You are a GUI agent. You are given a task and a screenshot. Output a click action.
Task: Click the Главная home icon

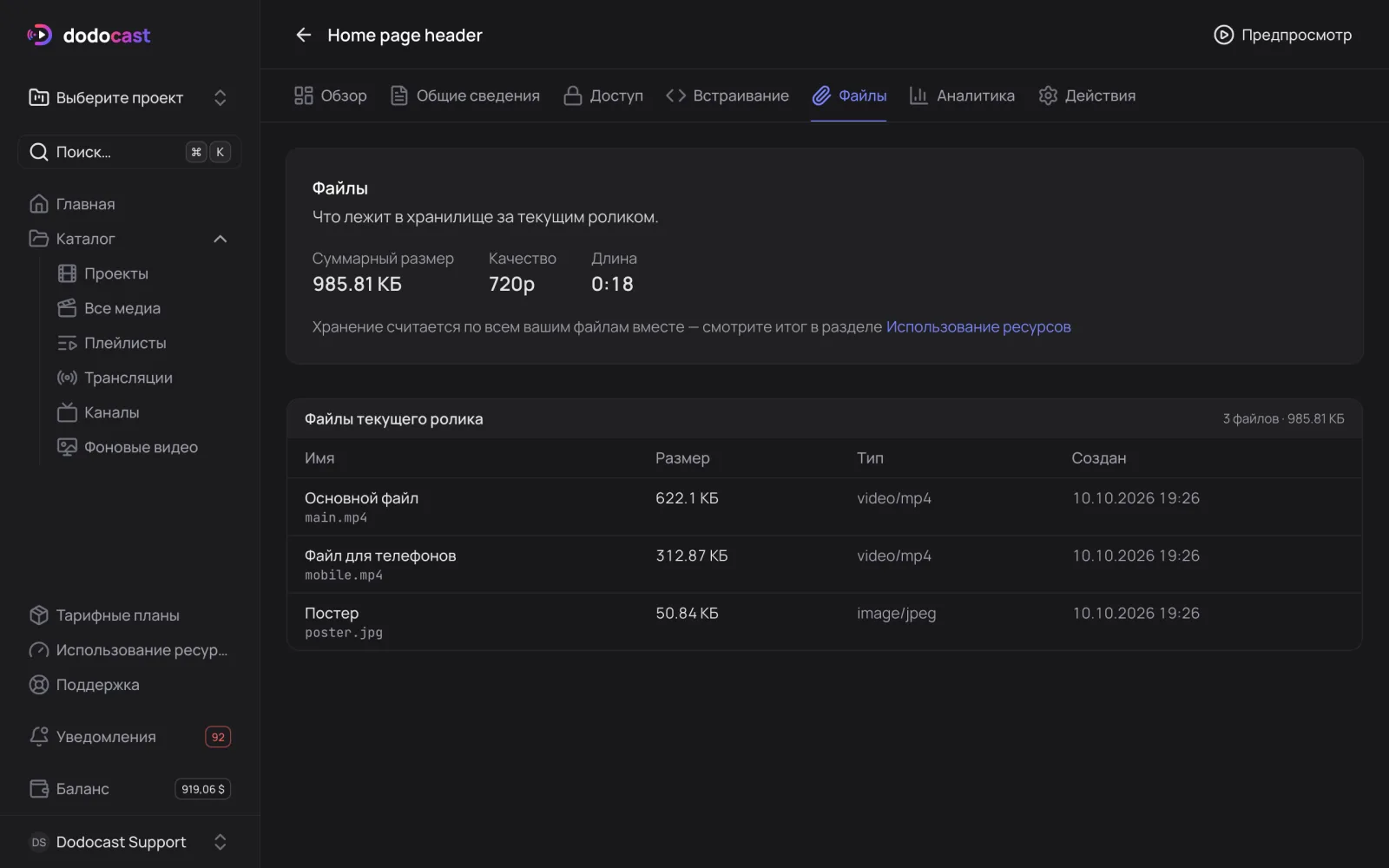38,204
